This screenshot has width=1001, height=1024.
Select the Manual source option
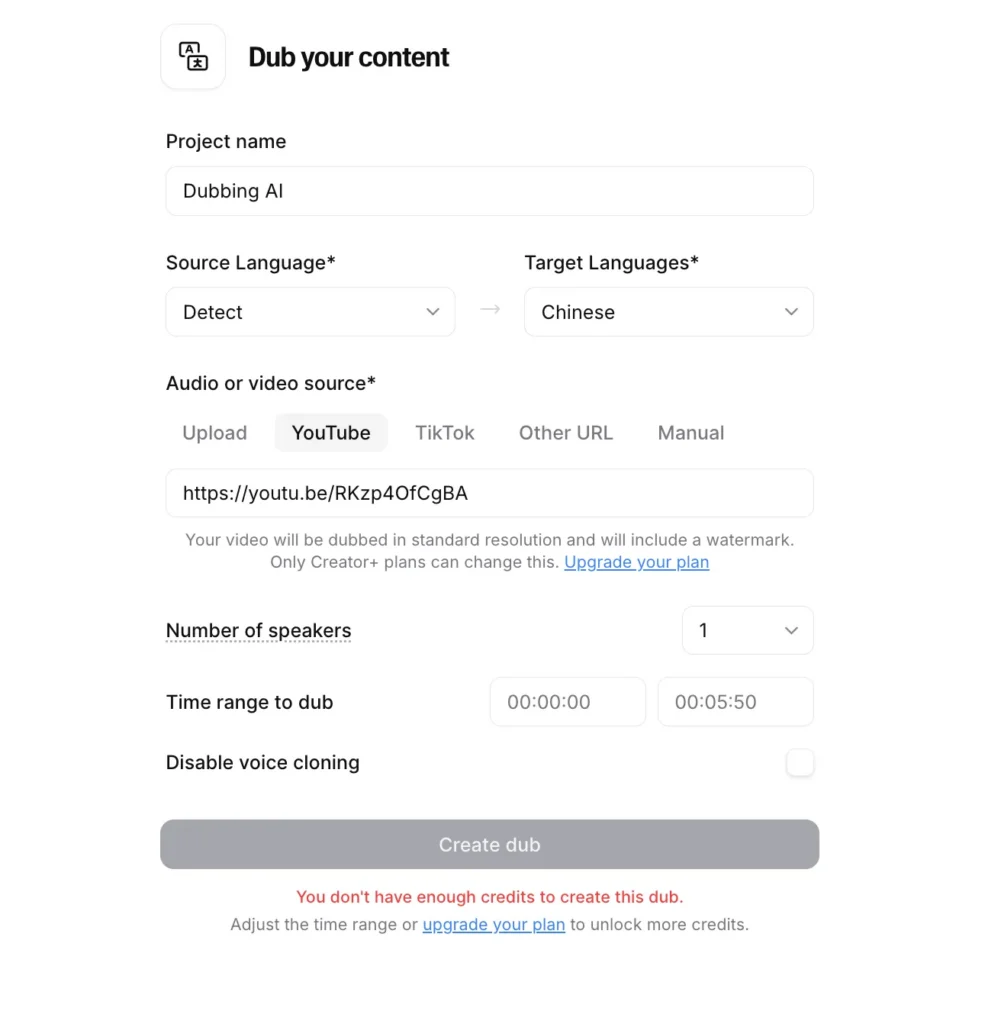[690, 432]
